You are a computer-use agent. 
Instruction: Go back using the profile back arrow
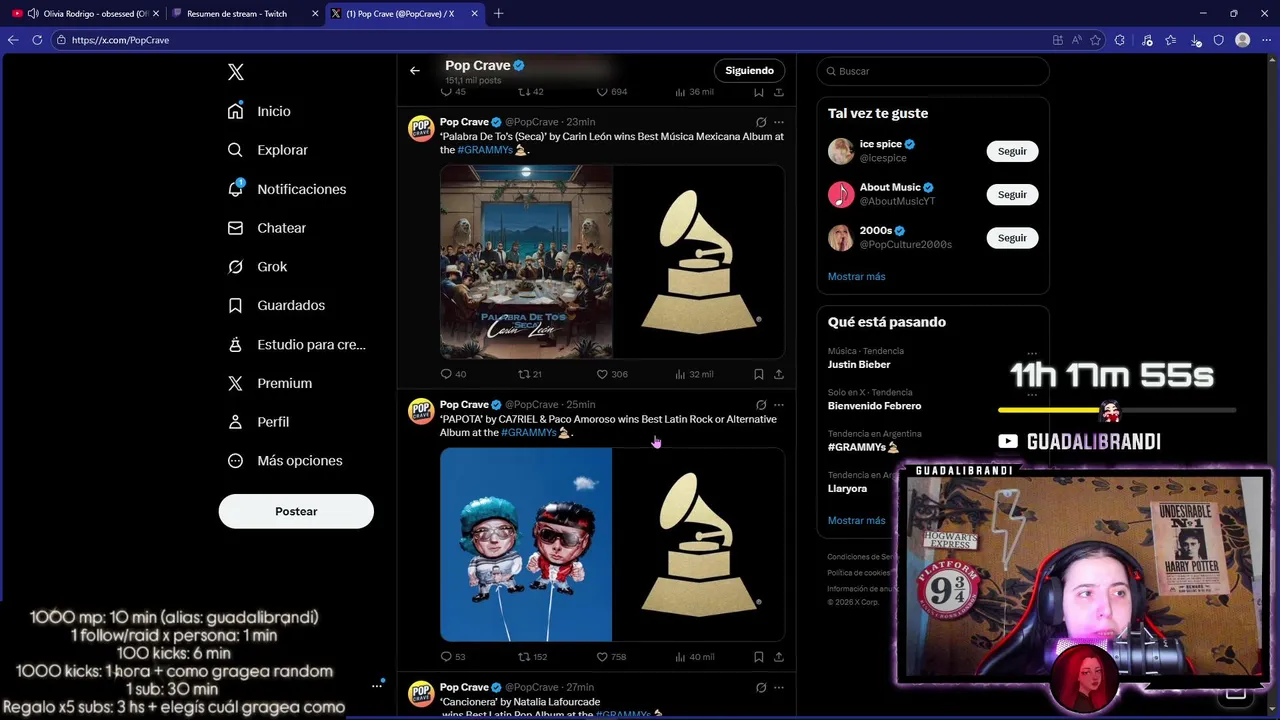[415, 71]
